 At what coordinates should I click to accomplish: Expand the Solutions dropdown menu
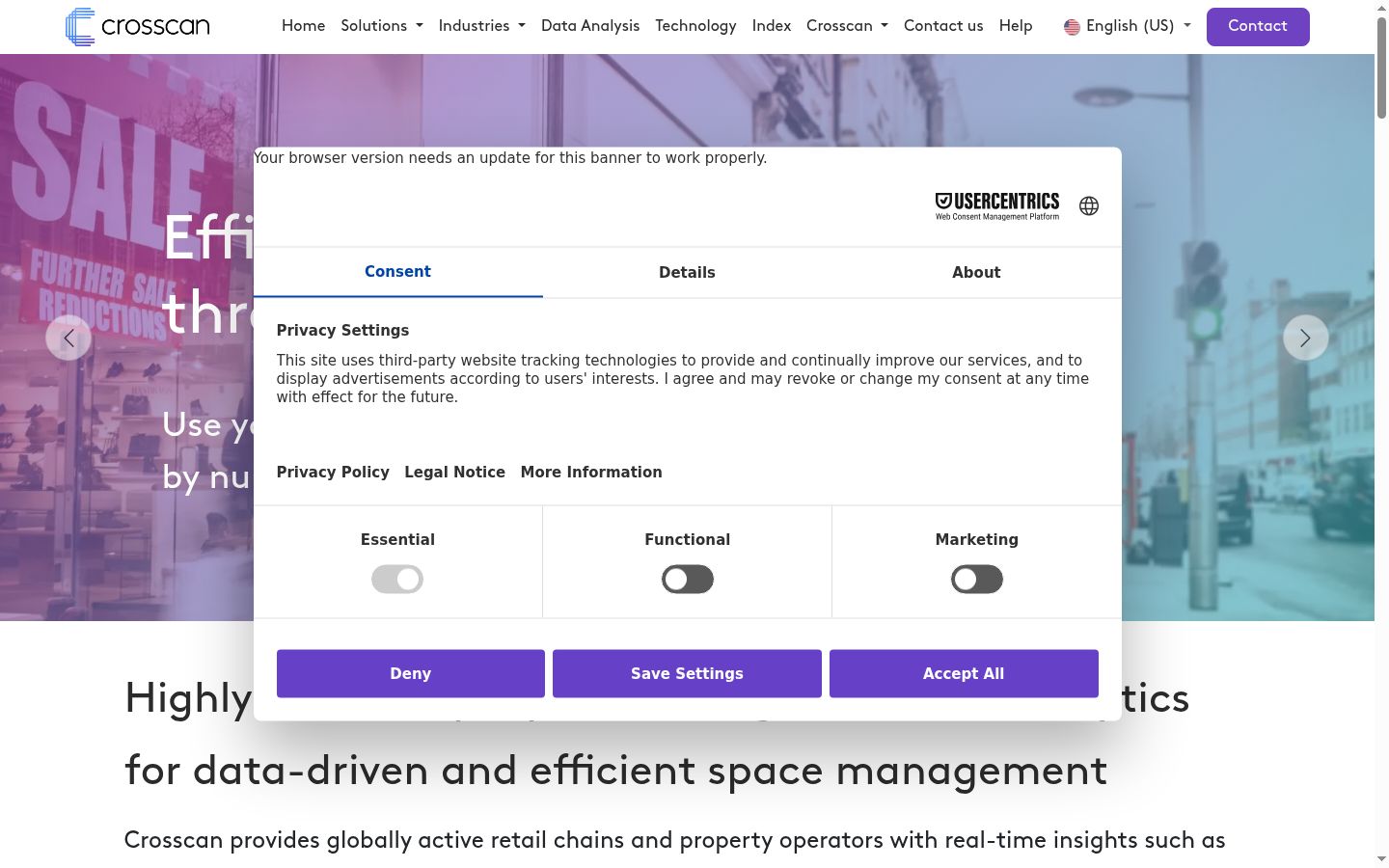382,26
